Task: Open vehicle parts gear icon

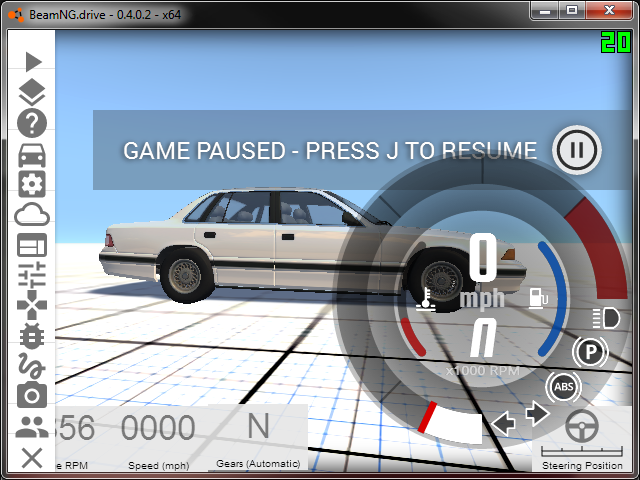Action: 32,184
